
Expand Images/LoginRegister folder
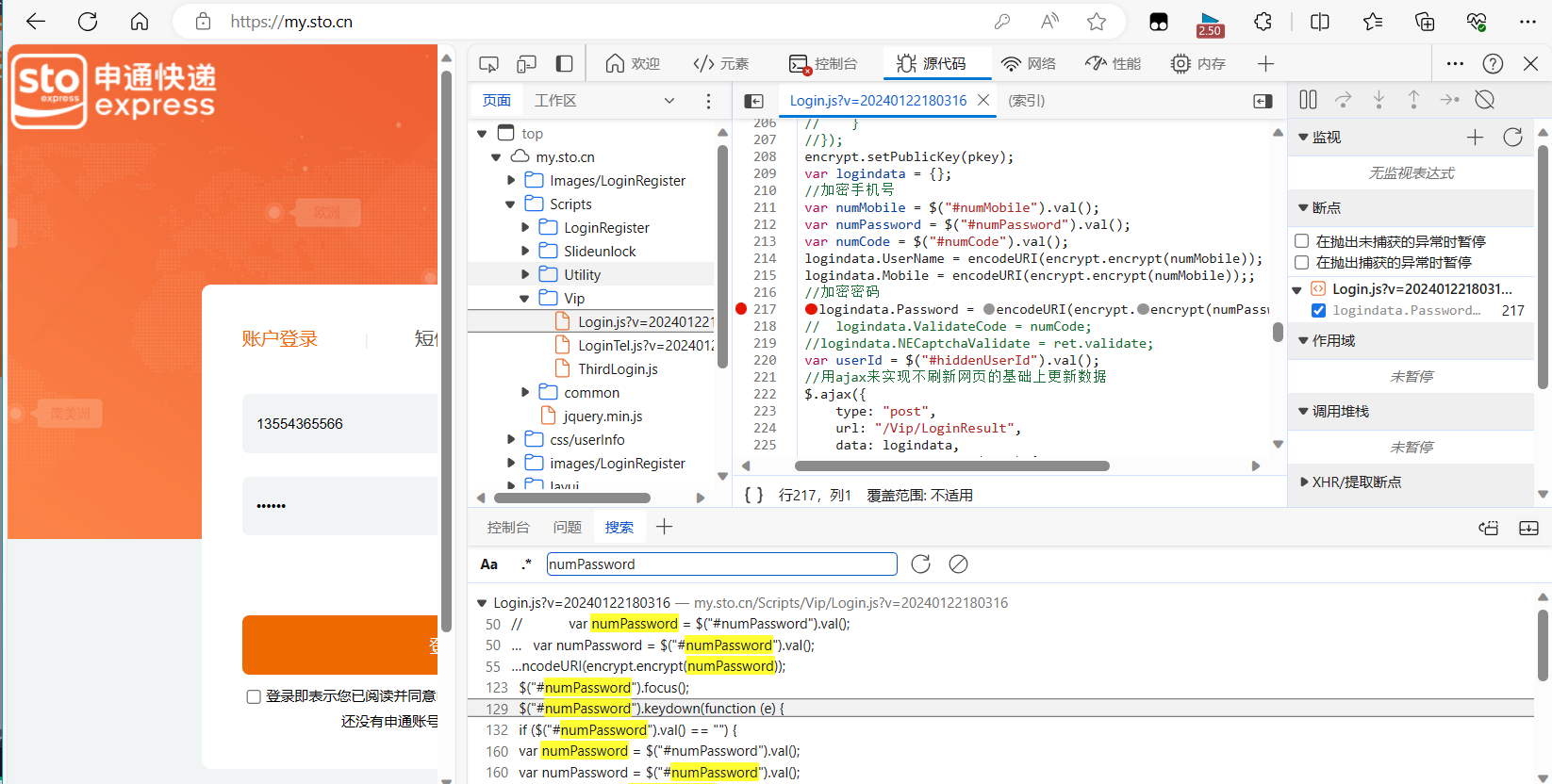tap(511, 180)
